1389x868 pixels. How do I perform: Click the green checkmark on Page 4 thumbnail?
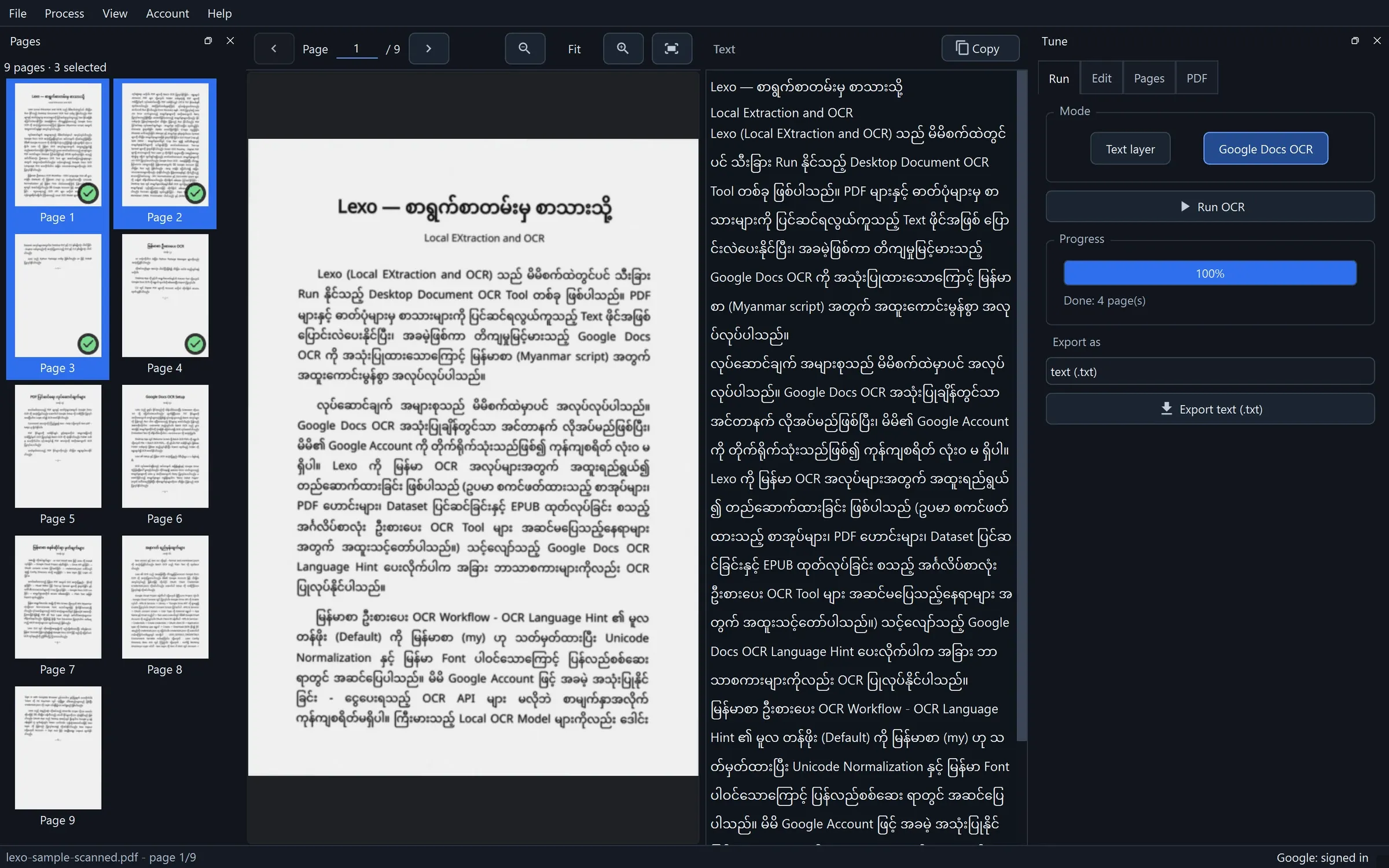(195, 344)
